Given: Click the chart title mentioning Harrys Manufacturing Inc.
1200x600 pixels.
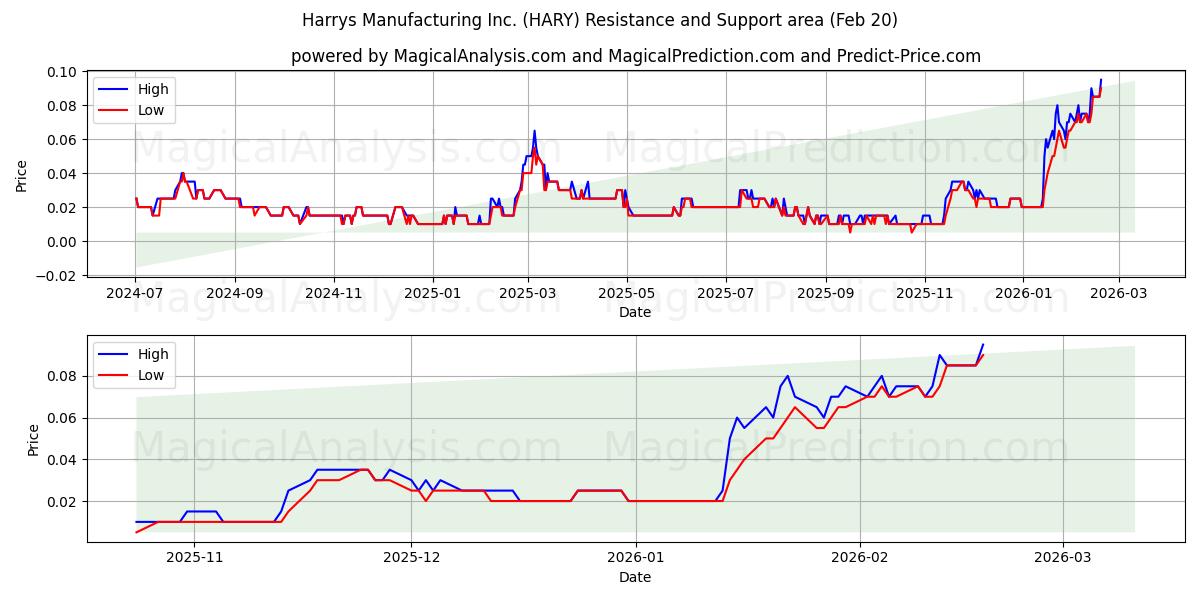Looking at the screenshot, I should coord(600,20).
